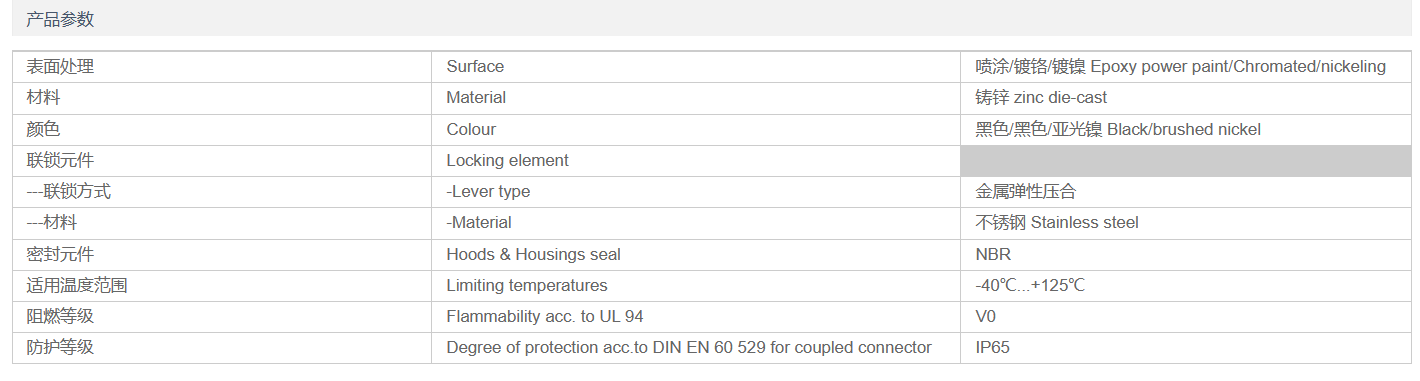Select the NBR value
This screenshot has width=1420, height=381.
pos(993,255)
